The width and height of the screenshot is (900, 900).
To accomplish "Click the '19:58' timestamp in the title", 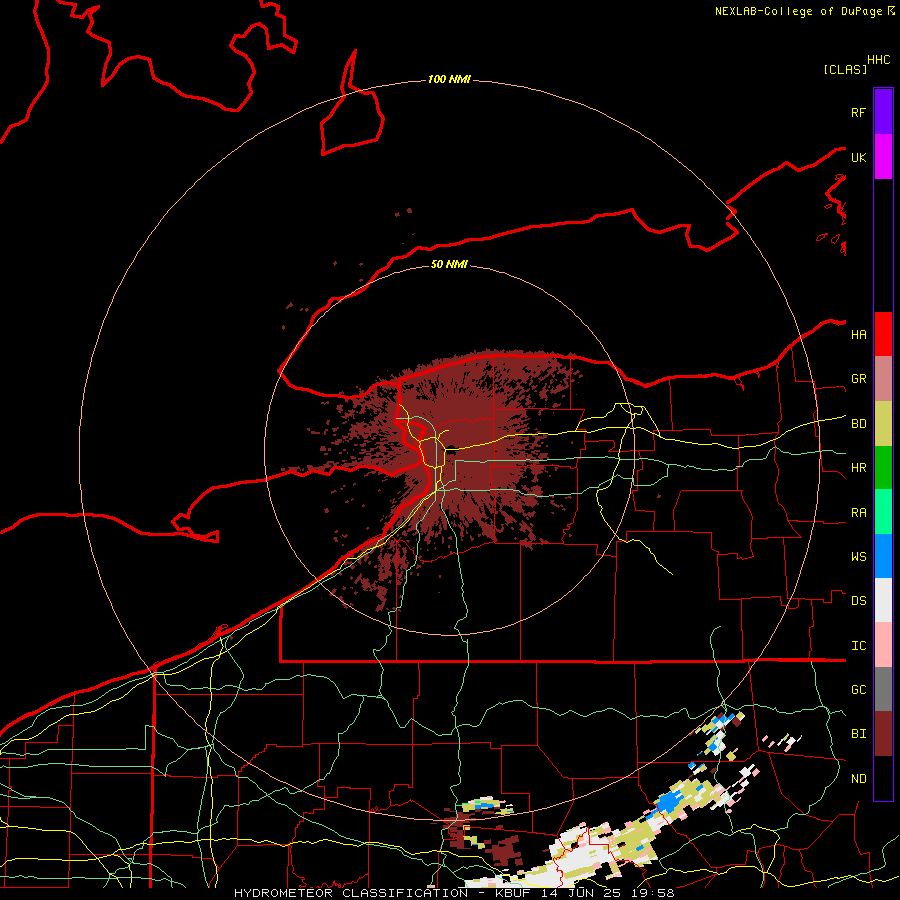I will [x=654, y=893].
